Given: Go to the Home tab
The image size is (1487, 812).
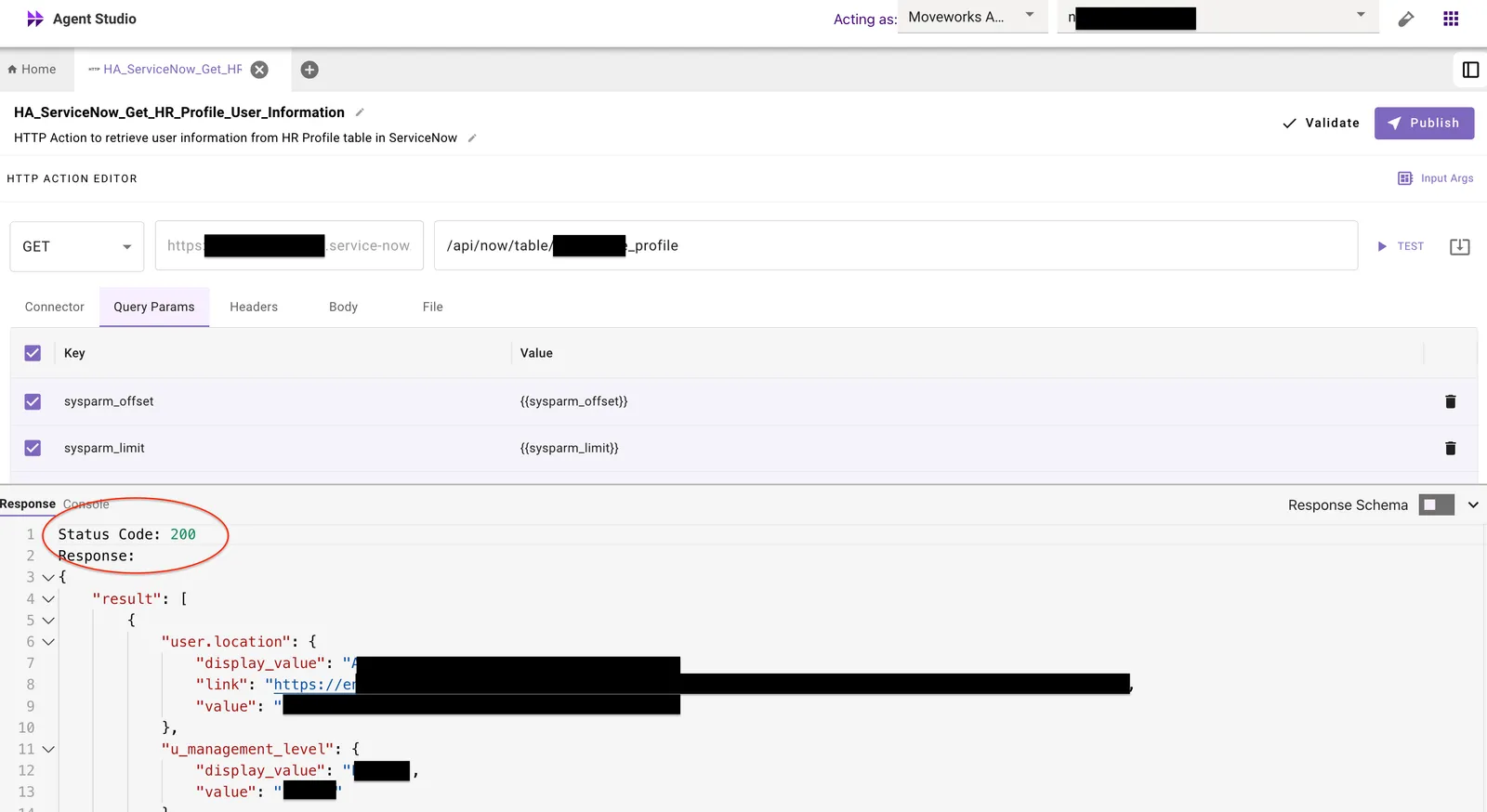Looking at the screenshot, I should coord(32,70).
